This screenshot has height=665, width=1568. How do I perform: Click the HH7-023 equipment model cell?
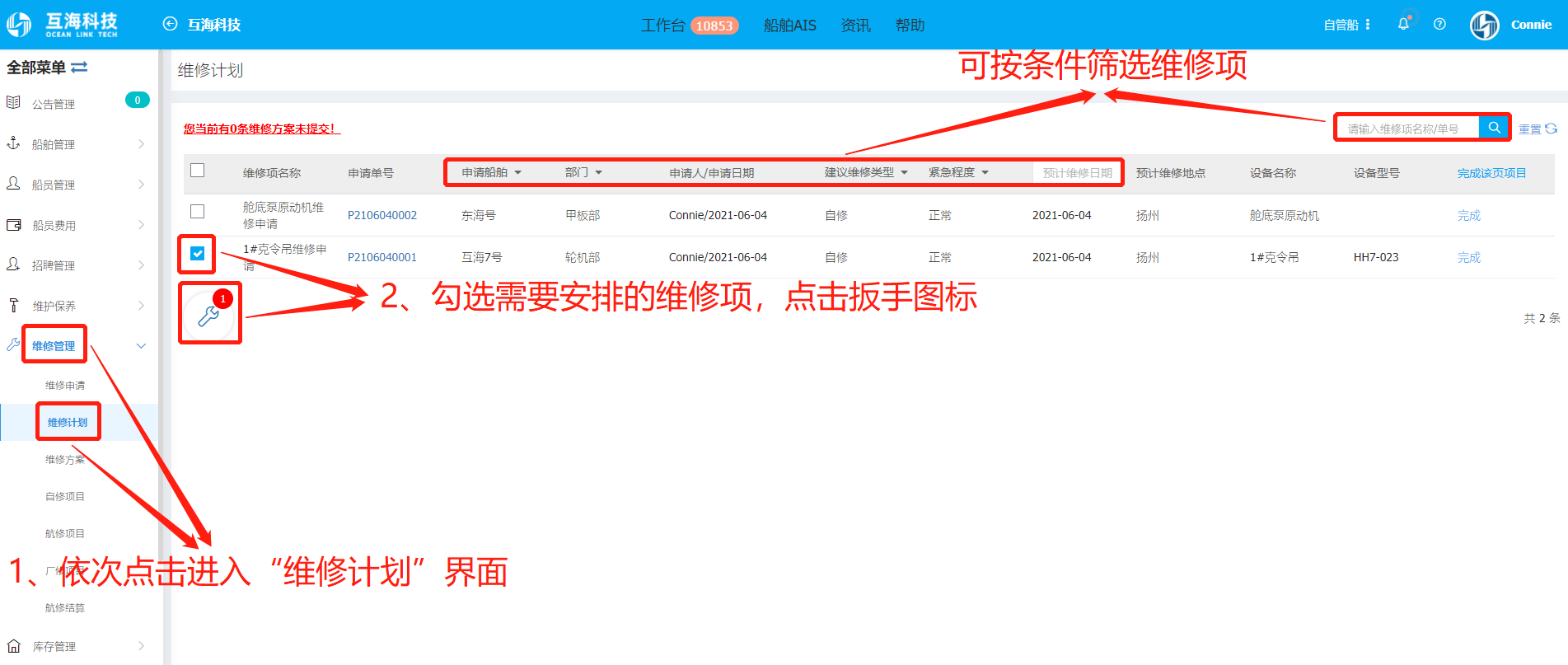tap(1376, 257)
